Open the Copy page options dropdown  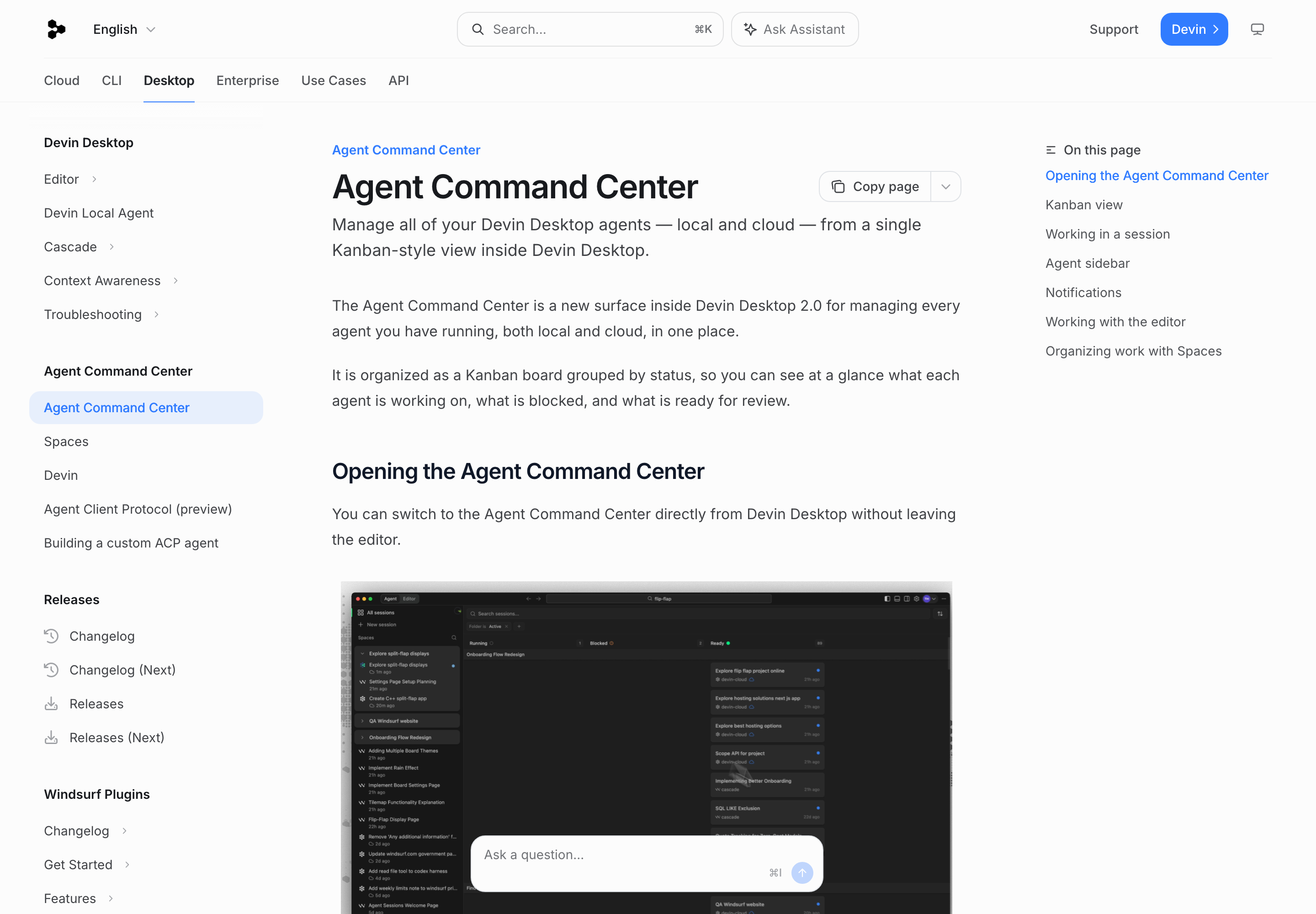pos(945,187)
